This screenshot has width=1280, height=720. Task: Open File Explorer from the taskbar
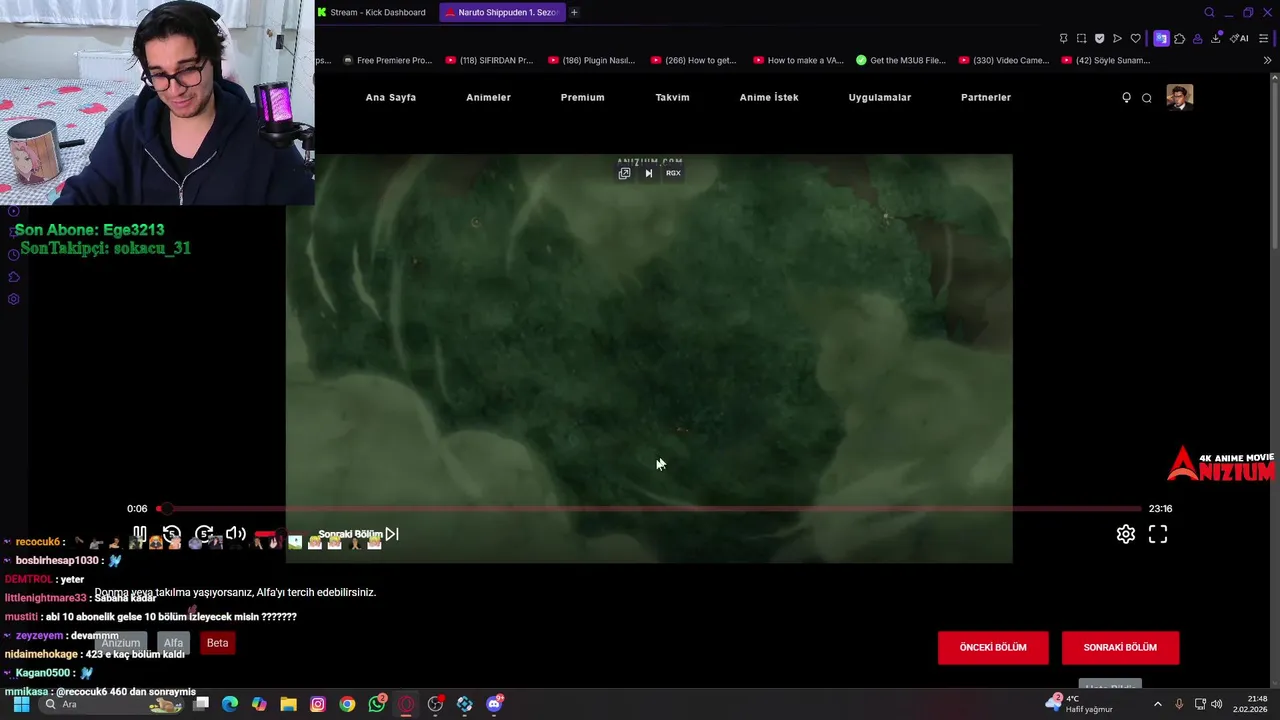click(x=288, y=704)
